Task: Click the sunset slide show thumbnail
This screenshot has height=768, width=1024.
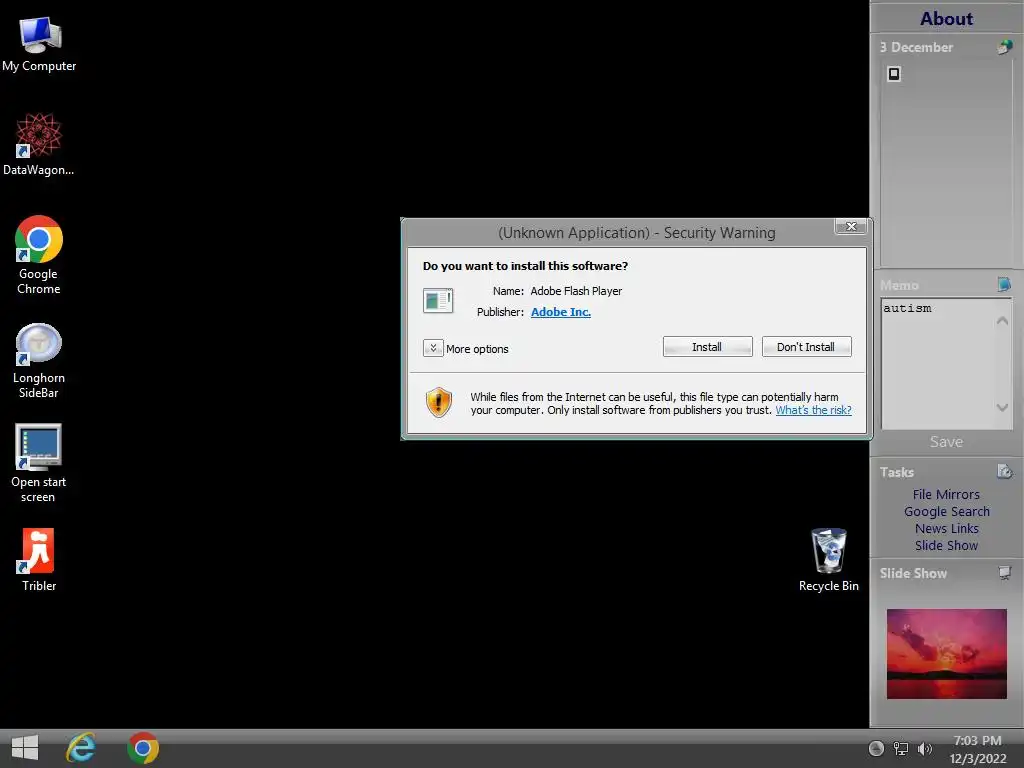Action: pyautogui.click(x=946, y=654)
